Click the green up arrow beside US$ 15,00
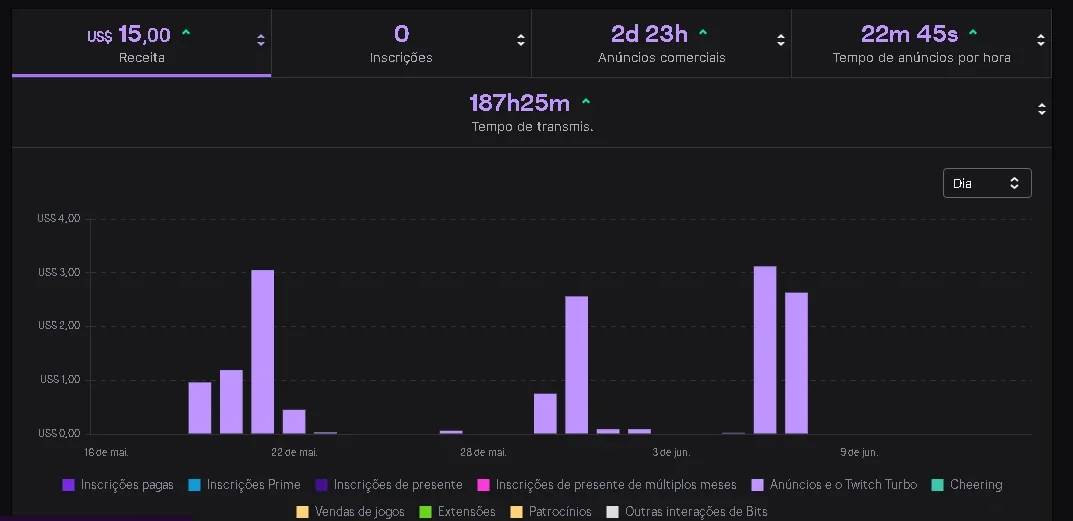This screenshot has height=521, width=1073. point(186,32)
